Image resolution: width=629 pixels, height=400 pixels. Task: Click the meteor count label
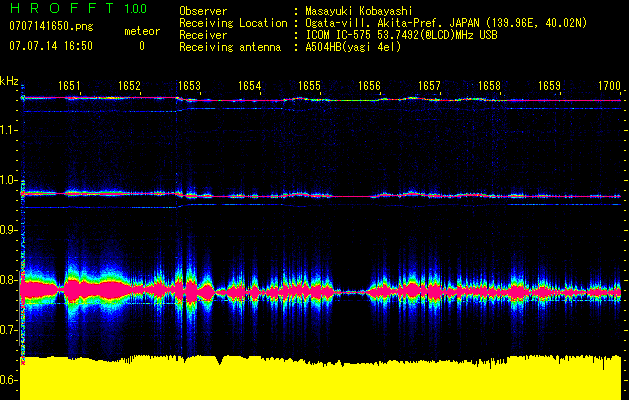point(142,31)
